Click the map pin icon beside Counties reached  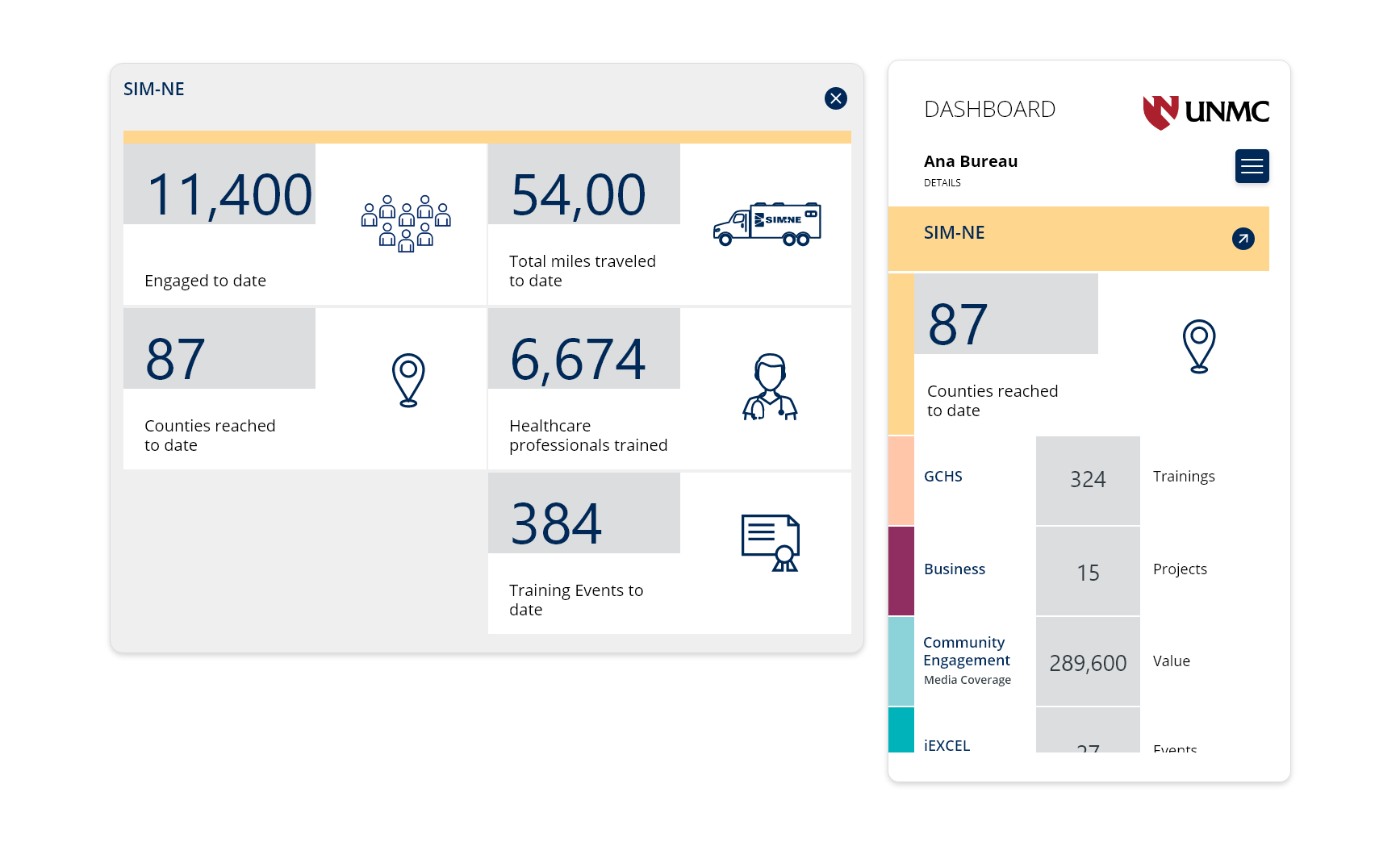point(408,380)
